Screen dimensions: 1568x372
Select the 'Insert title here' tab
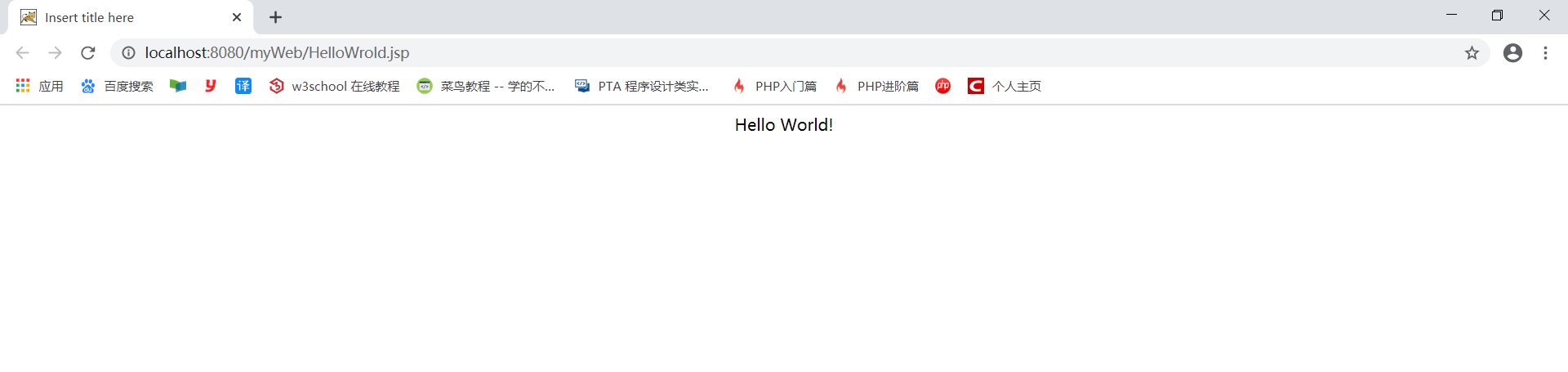pos(131,17)
